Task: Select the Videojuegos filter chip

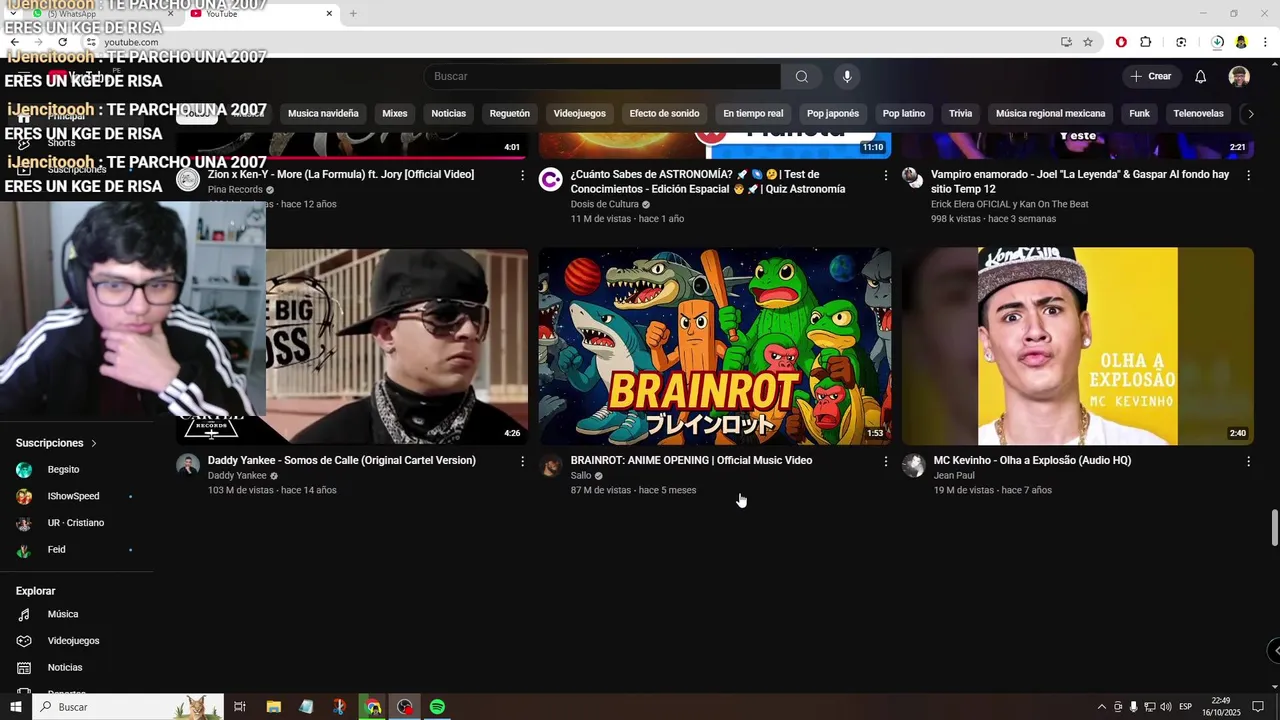Action: coord(580,113)
